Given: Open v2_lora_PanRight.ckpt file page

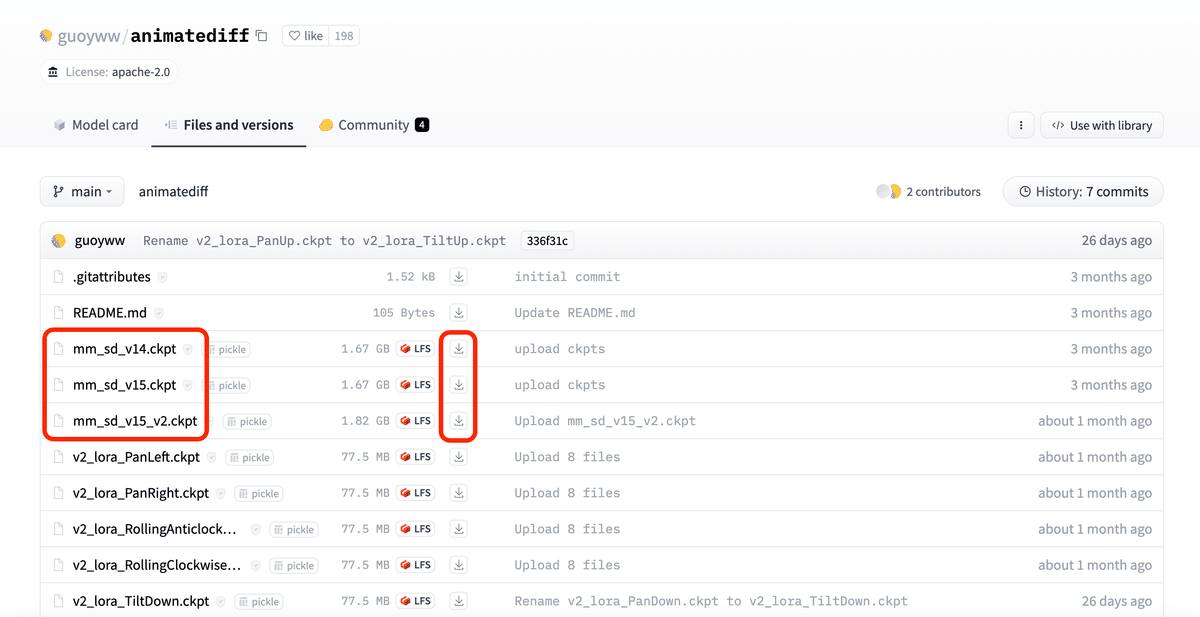Looking at the screenshot, I should 141,493.
